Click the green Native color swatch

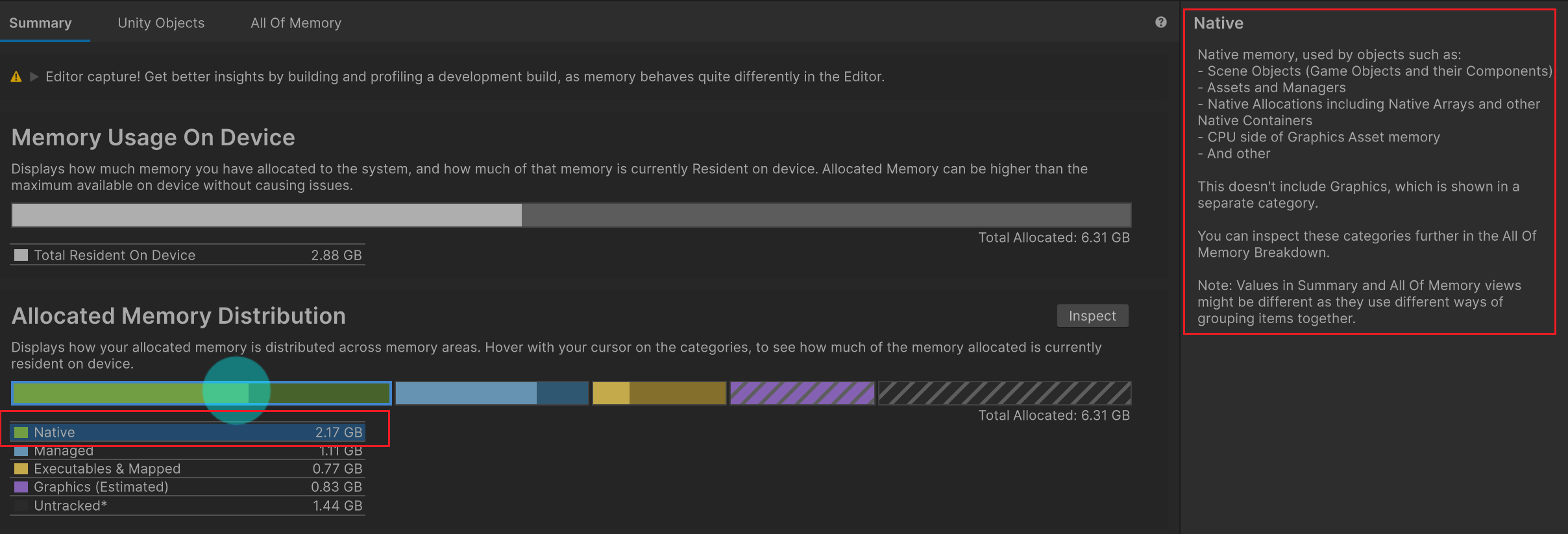pos(21,433)
